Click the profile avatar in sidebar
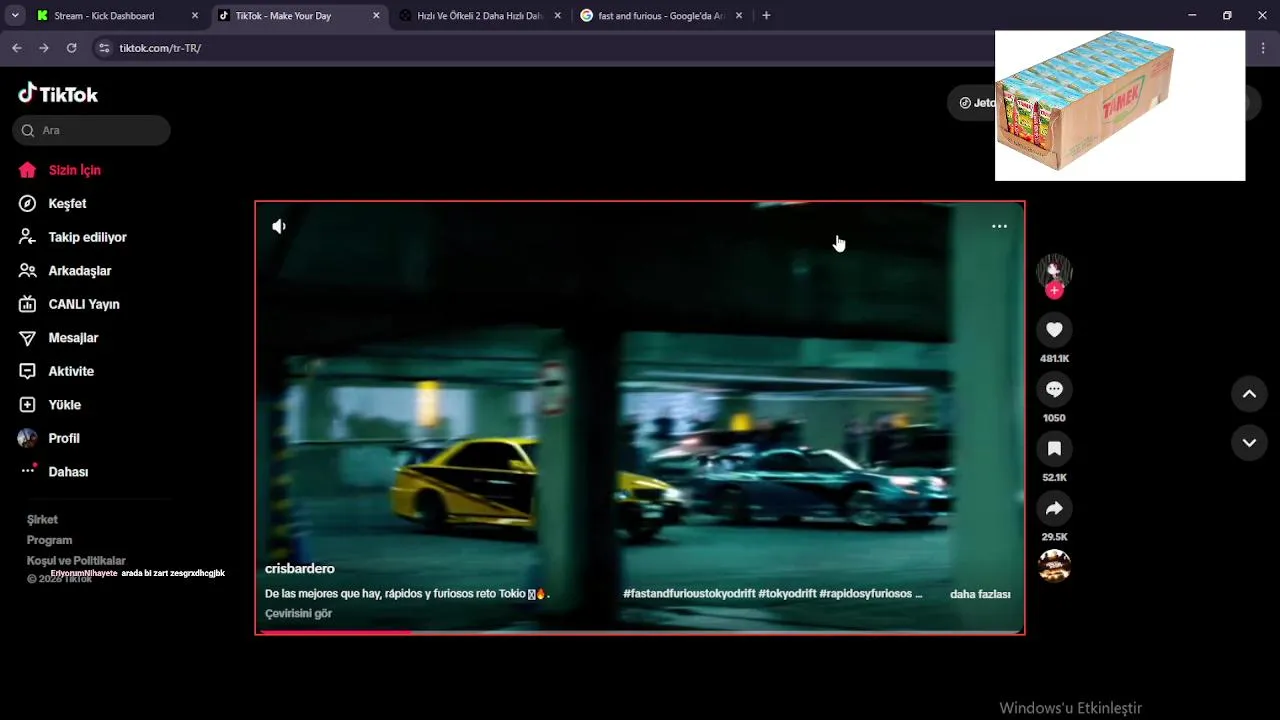This screenshot has width=1280, height=720. click(28, 438)
